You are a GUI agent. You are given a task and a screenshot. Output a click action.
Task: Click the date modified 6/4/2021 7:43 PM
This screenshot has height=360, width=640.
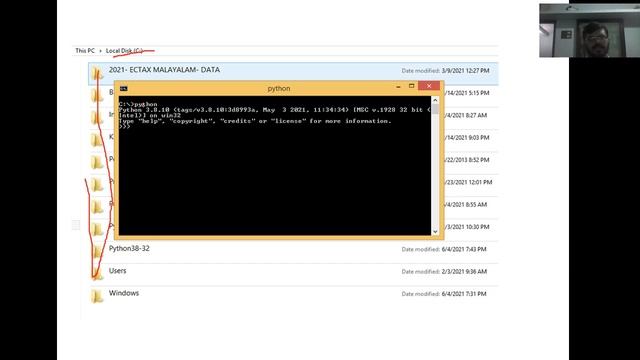pyautogui.click(x=464, y=249)
